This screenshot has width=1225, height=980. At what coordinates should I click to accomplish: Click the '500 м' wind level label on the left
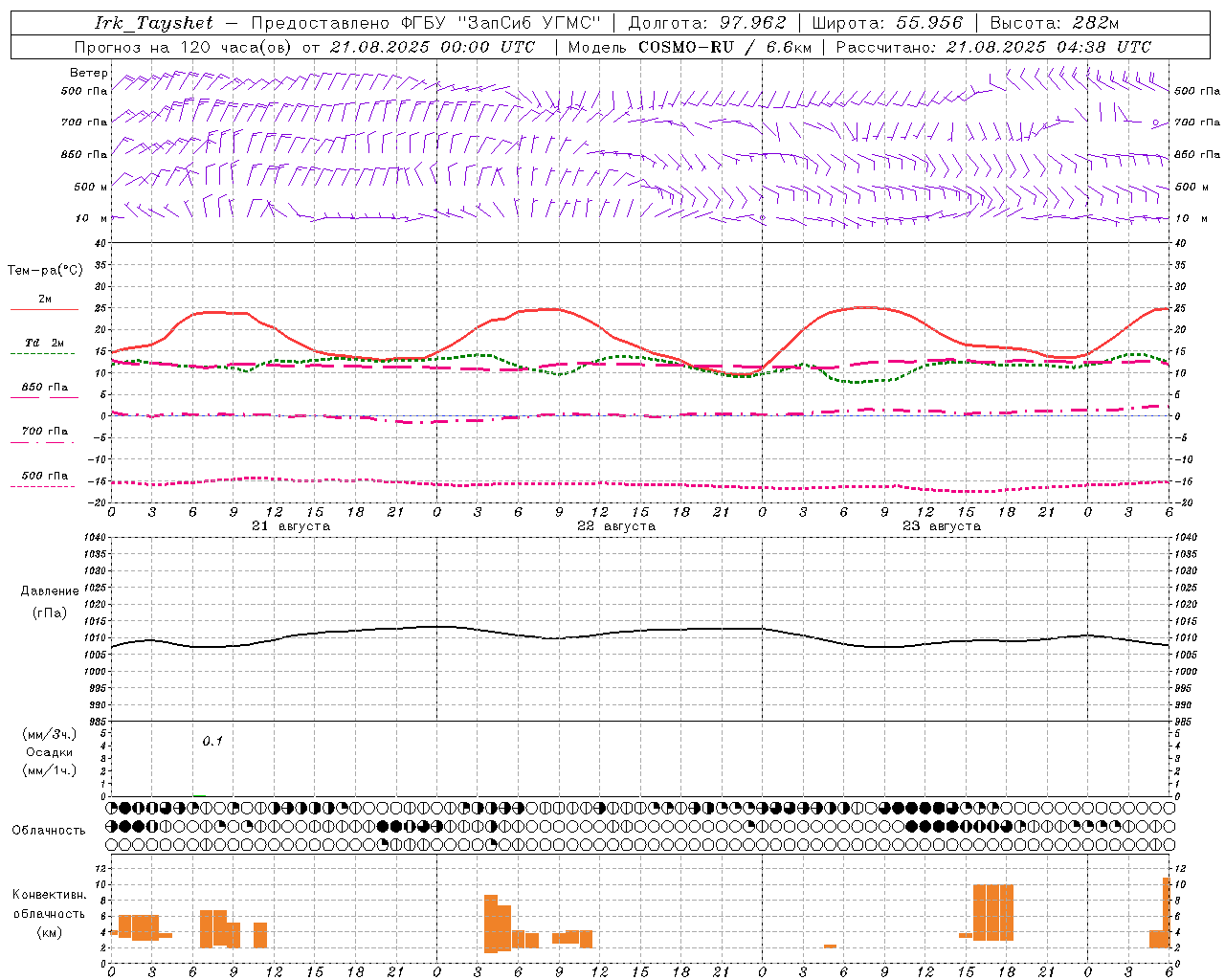[91, 187]
